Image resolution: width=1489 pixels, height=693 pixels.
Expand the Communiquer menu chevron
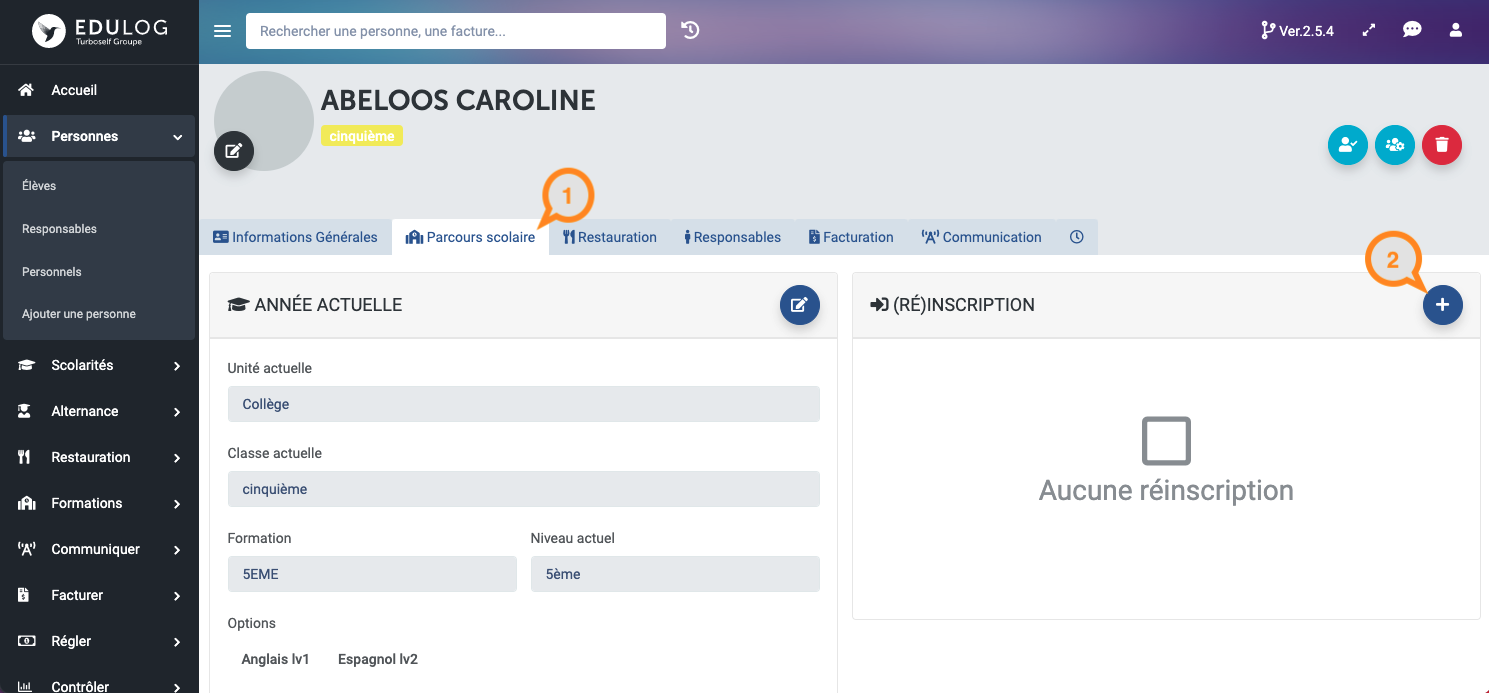tap(177, 550)
